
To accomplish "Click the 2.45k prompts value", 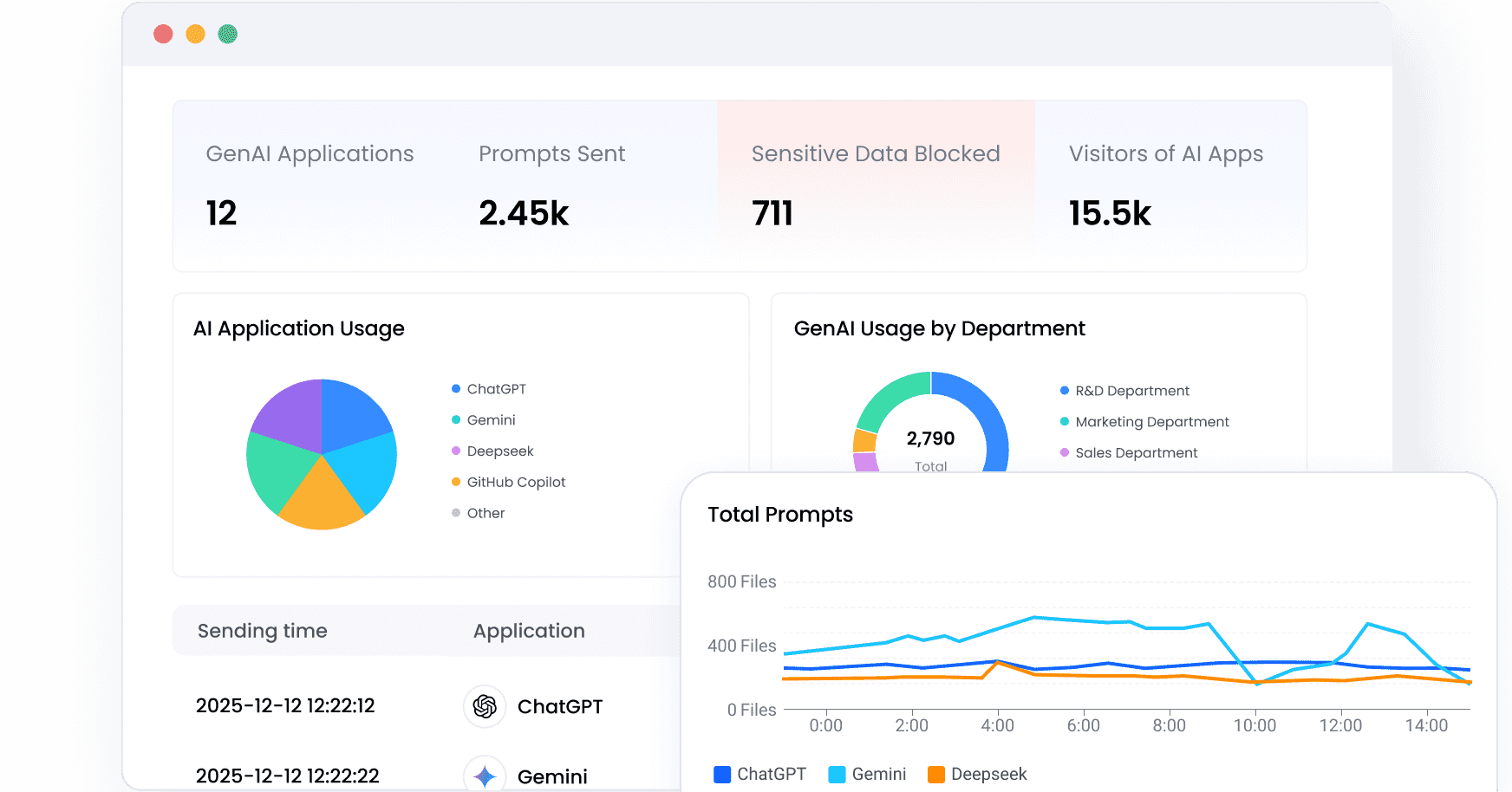I will [524, 213].
